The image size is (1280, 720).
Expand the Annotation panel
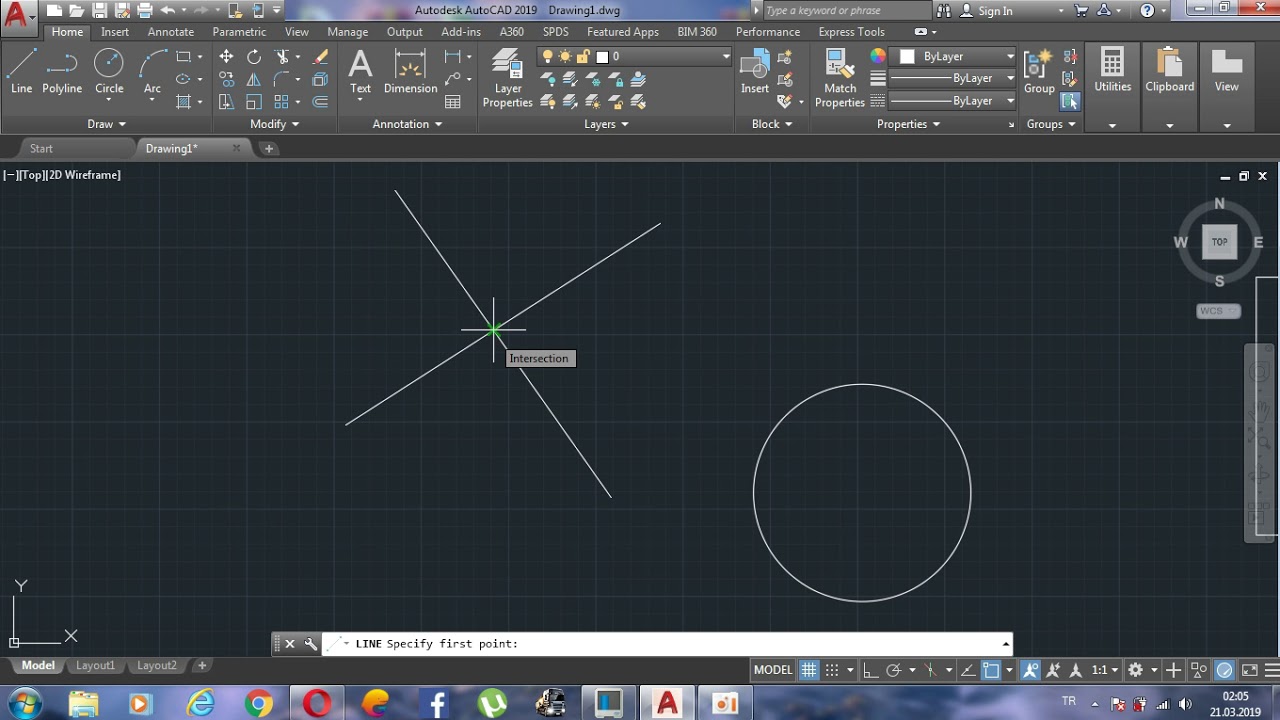click(x=407, y=124)
